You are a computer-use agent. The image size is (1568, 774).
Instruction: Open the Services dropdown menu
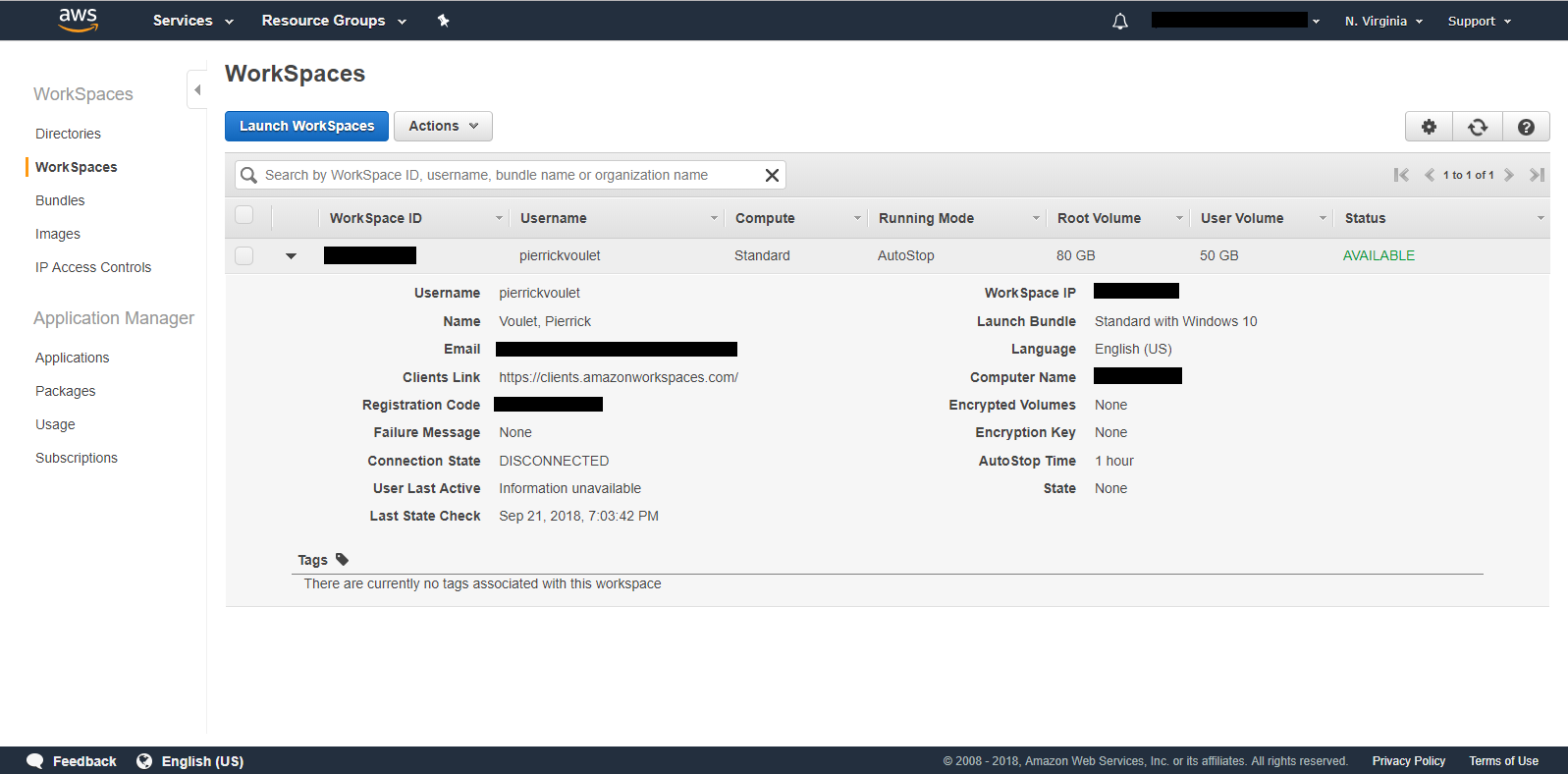click(192, 21)
